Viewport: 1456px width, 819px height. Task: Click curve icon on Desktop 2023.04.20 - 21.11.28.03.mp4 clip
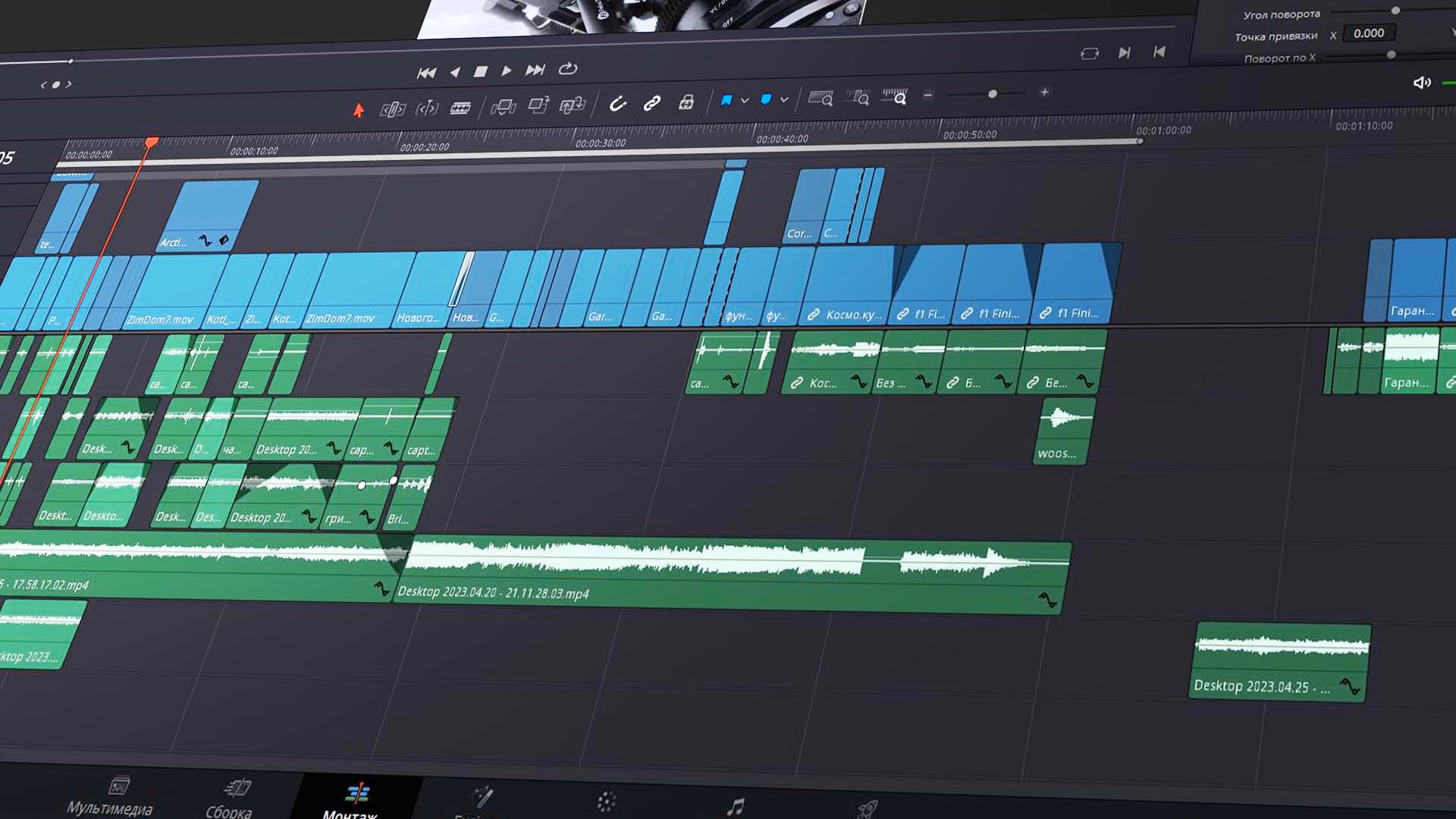pos(1047,601)
